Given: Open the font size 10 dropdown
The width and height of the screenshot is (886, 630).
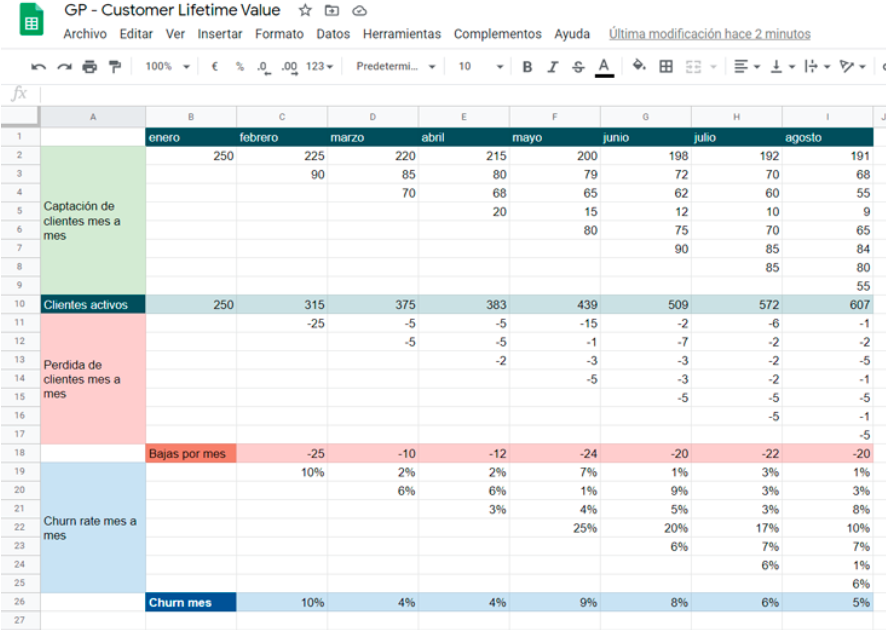Looking at the screenshot, I should click(480, 67).
